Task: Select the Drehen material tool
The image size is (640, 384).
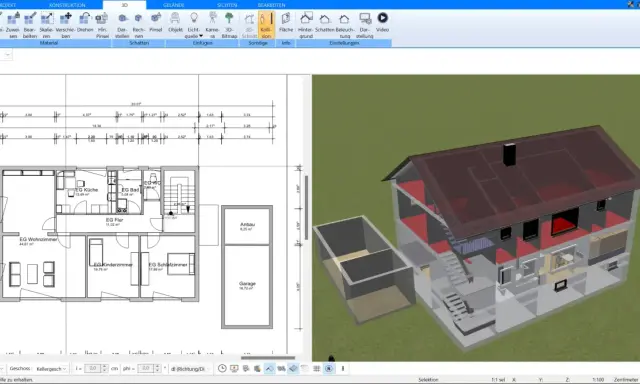Action: 85,22
